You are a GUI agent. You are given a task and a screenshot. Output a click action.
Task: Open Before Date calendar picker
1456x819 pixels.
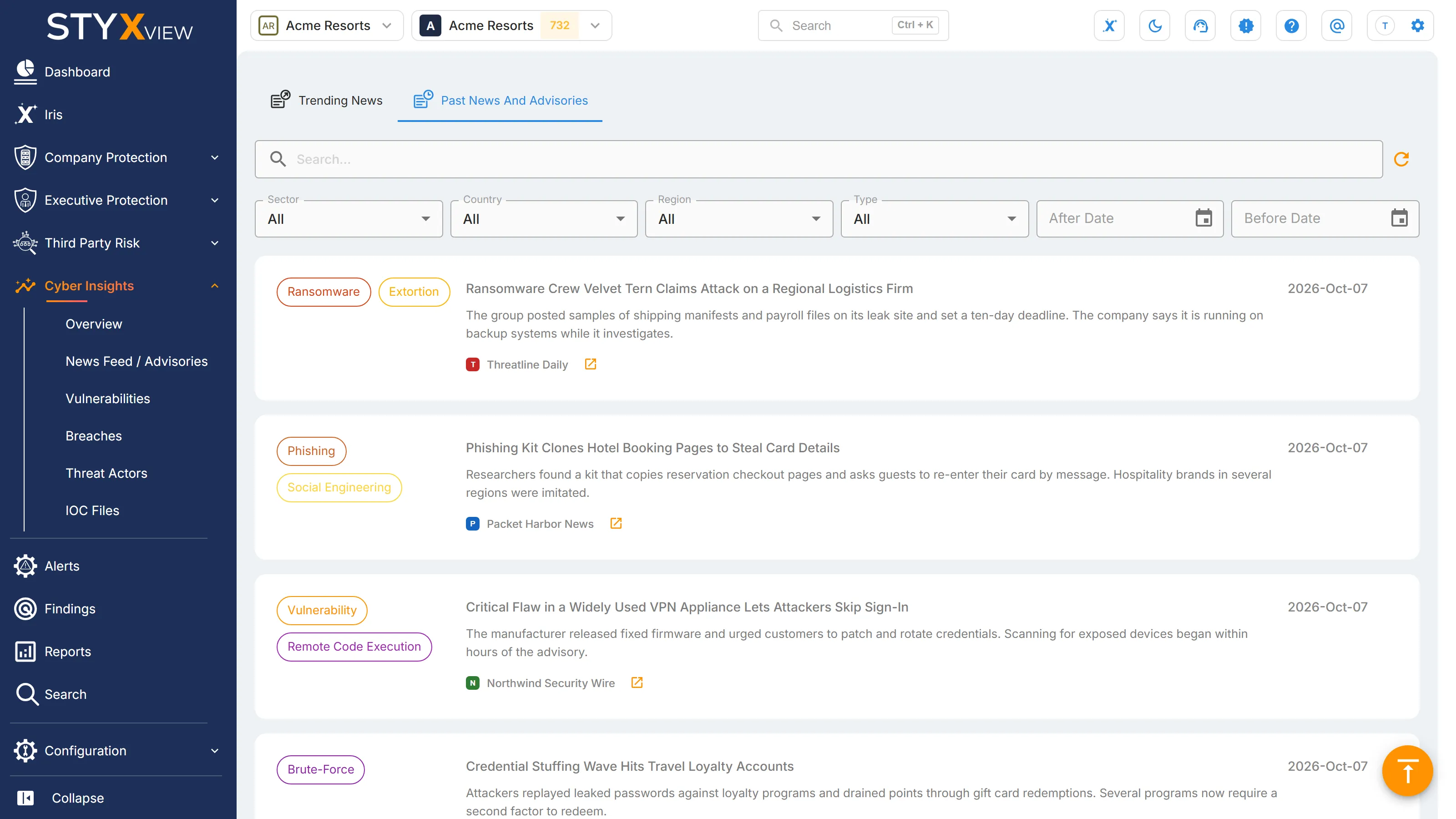1400,218
